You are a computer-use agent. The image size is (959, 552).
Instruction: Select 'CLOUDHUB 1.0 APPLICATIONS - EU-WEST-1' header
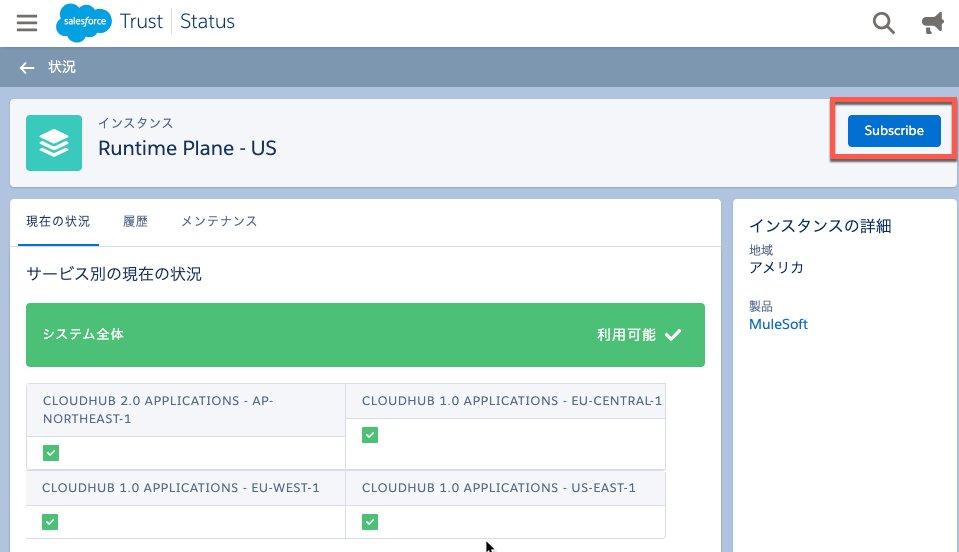(x=186, y=488)
